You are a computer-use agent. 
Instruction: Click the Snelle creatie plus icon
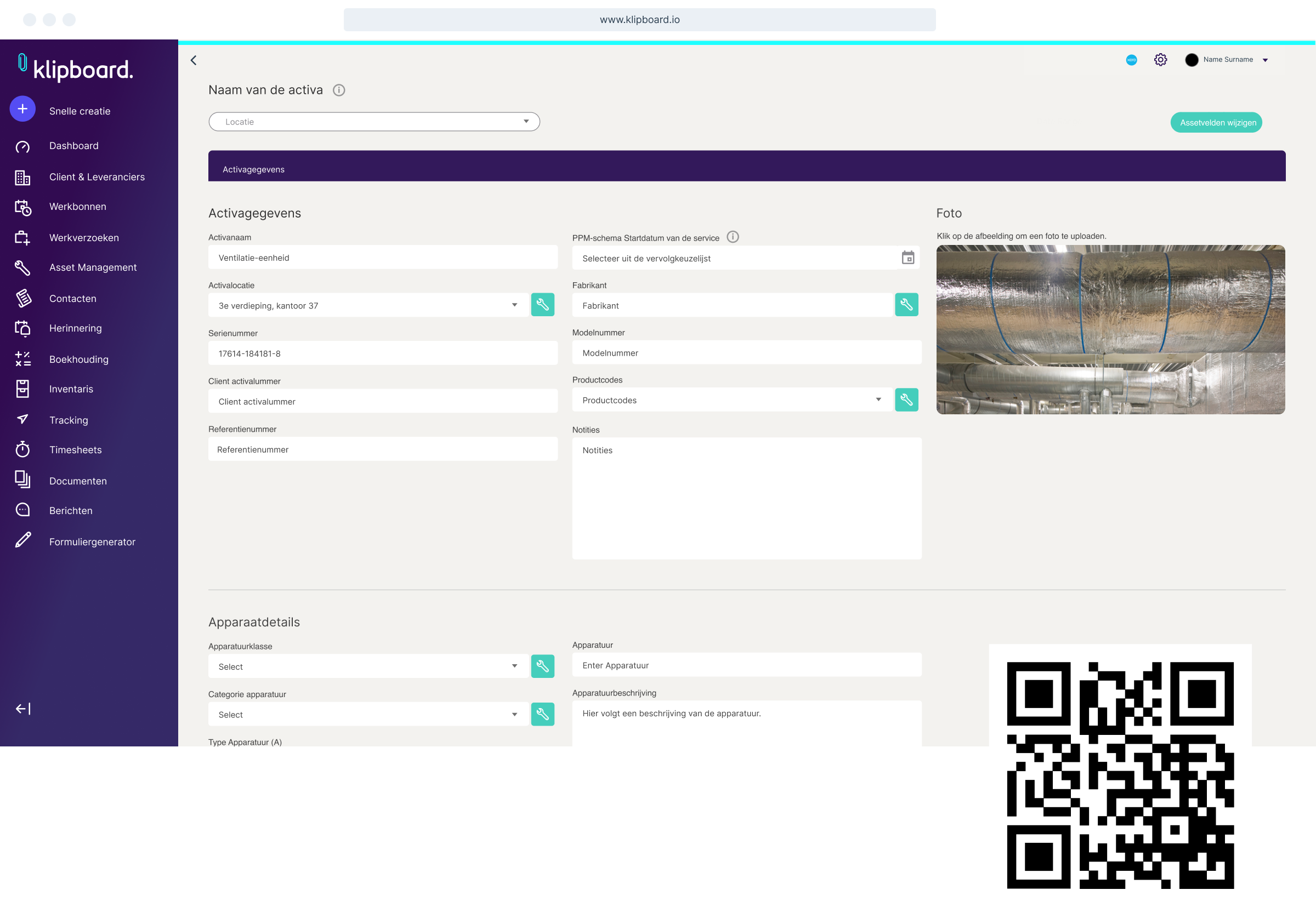tap(22, 109)
